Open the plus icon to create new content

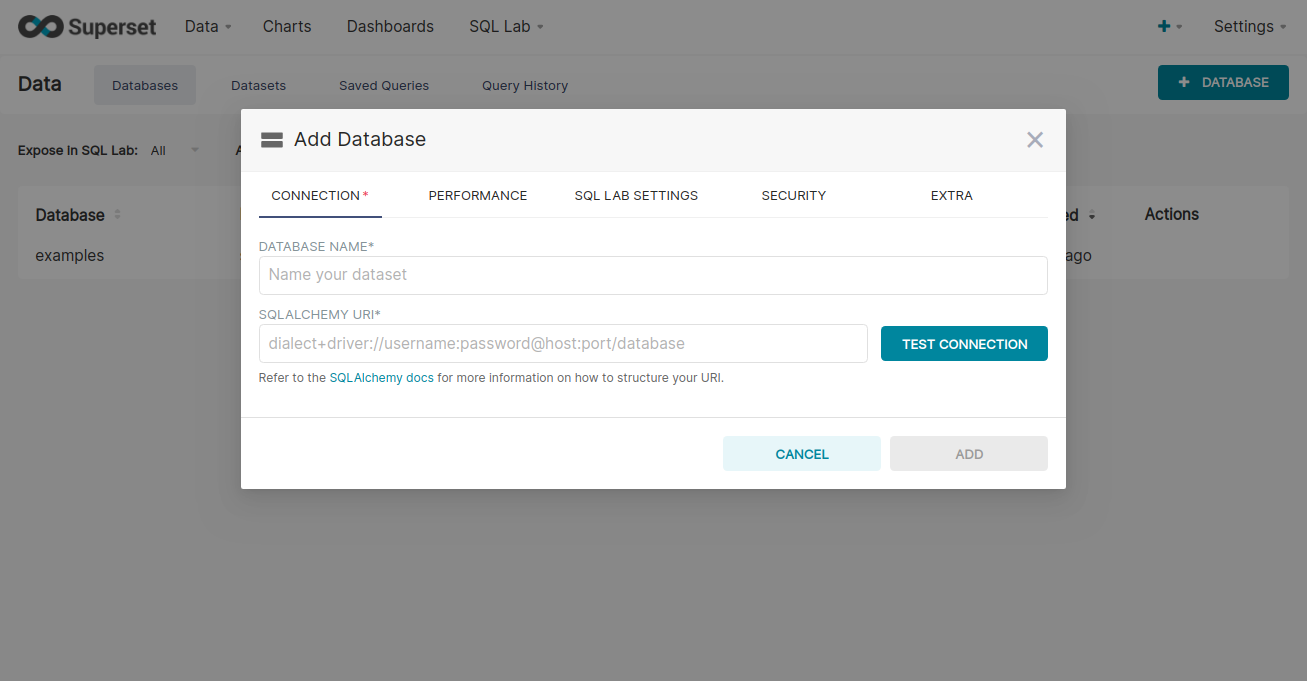point(1164,27)
